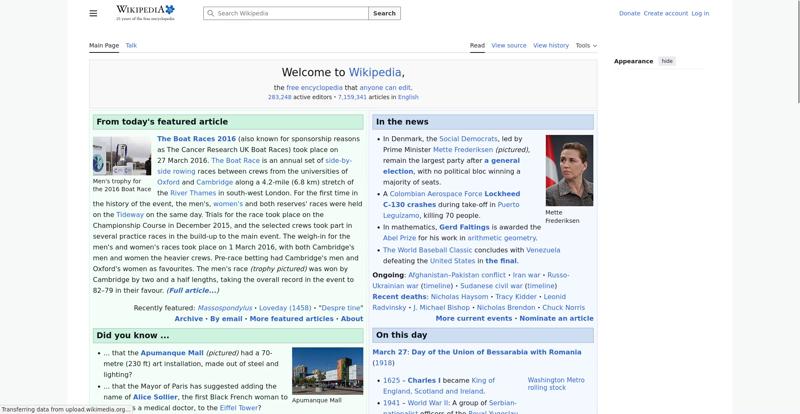This screenshot has width=800, height=414.
Task: Click the magnifier icon in search box
Action: 210,14
